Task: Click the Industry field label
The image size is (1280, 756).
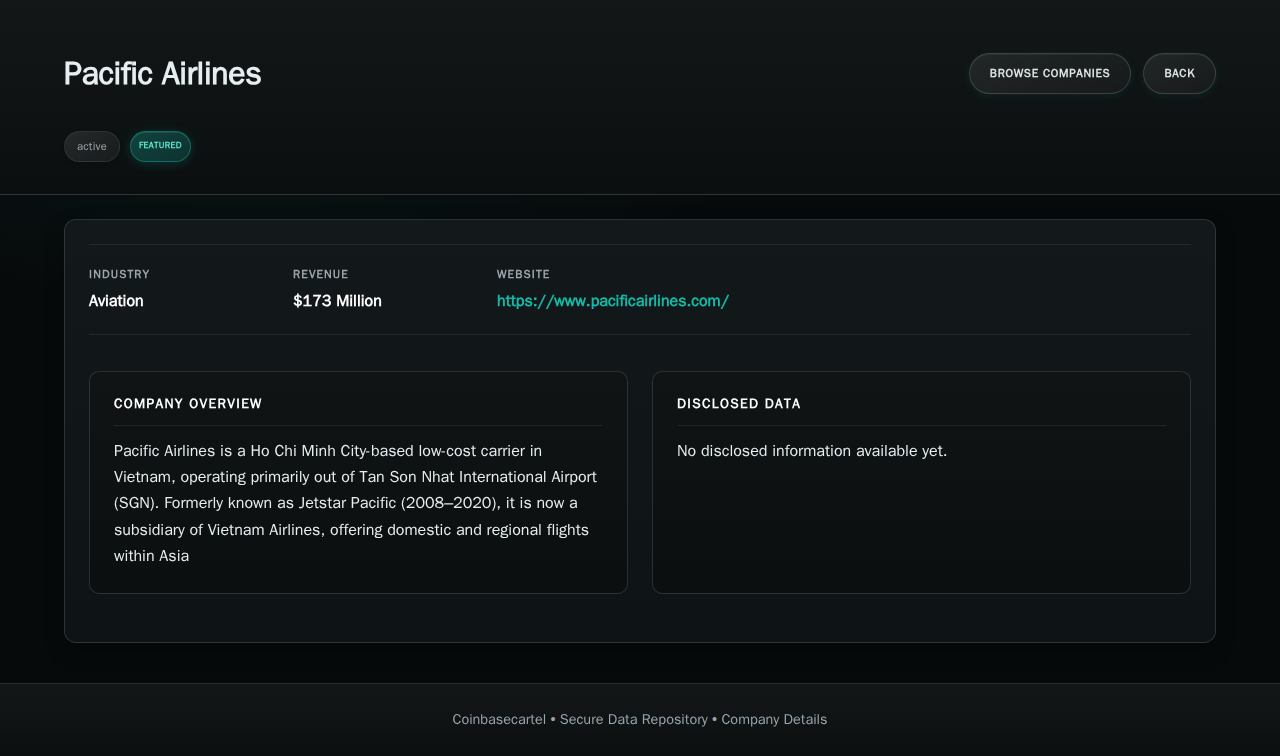Action: point(119,274)
